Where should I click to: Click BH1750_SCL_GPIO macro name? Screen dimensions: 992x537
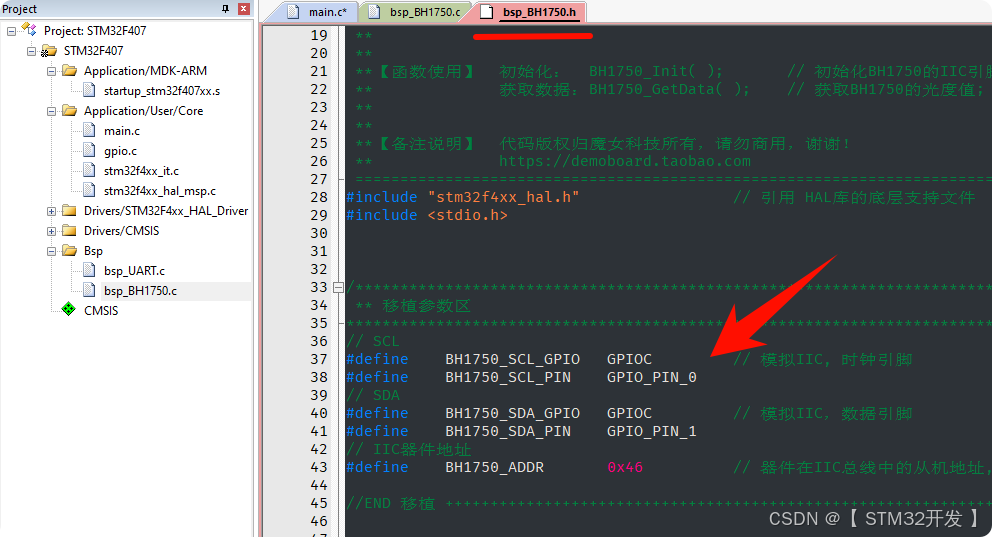pyautogui.click(x=512, y=359)
